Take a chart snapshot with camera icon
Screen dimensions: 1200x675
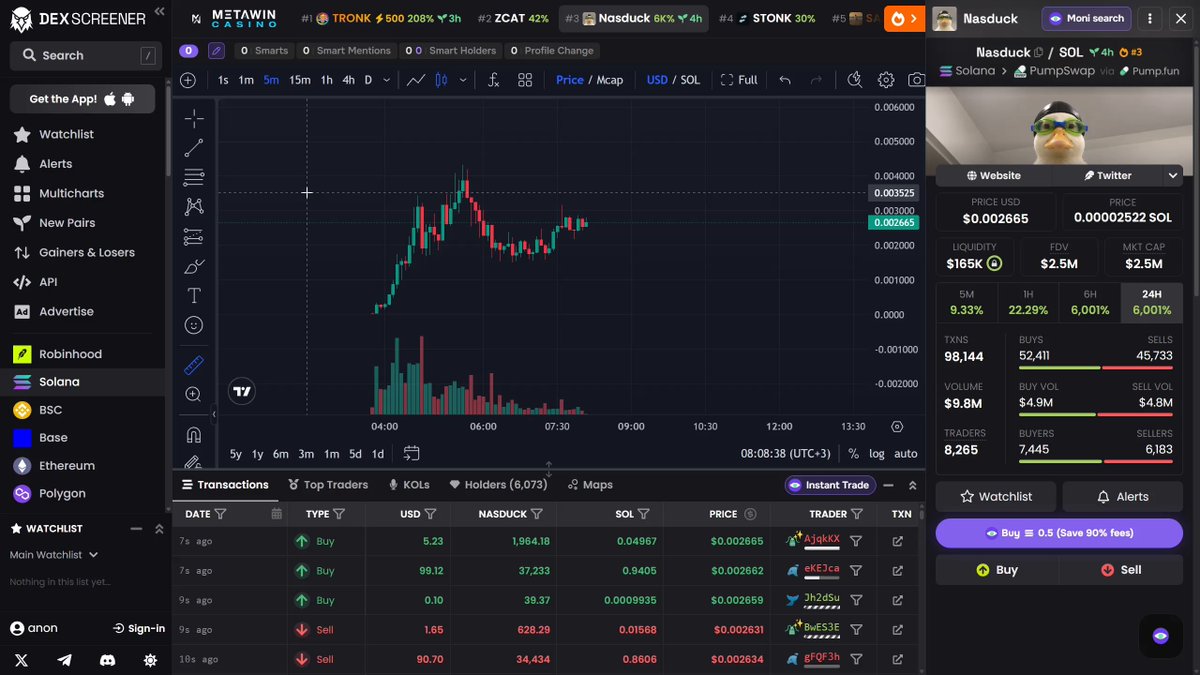pyautogui.click(x=916, y=80)
